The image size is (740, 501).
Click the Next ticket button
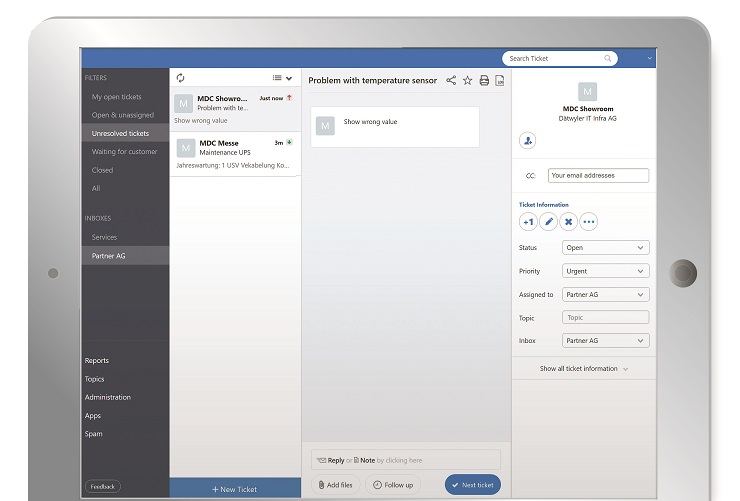pos(473,485)
